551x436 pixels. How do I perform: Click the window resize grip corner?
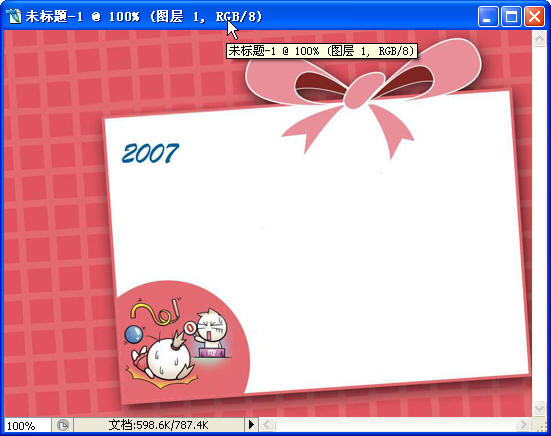pos(540,425)
